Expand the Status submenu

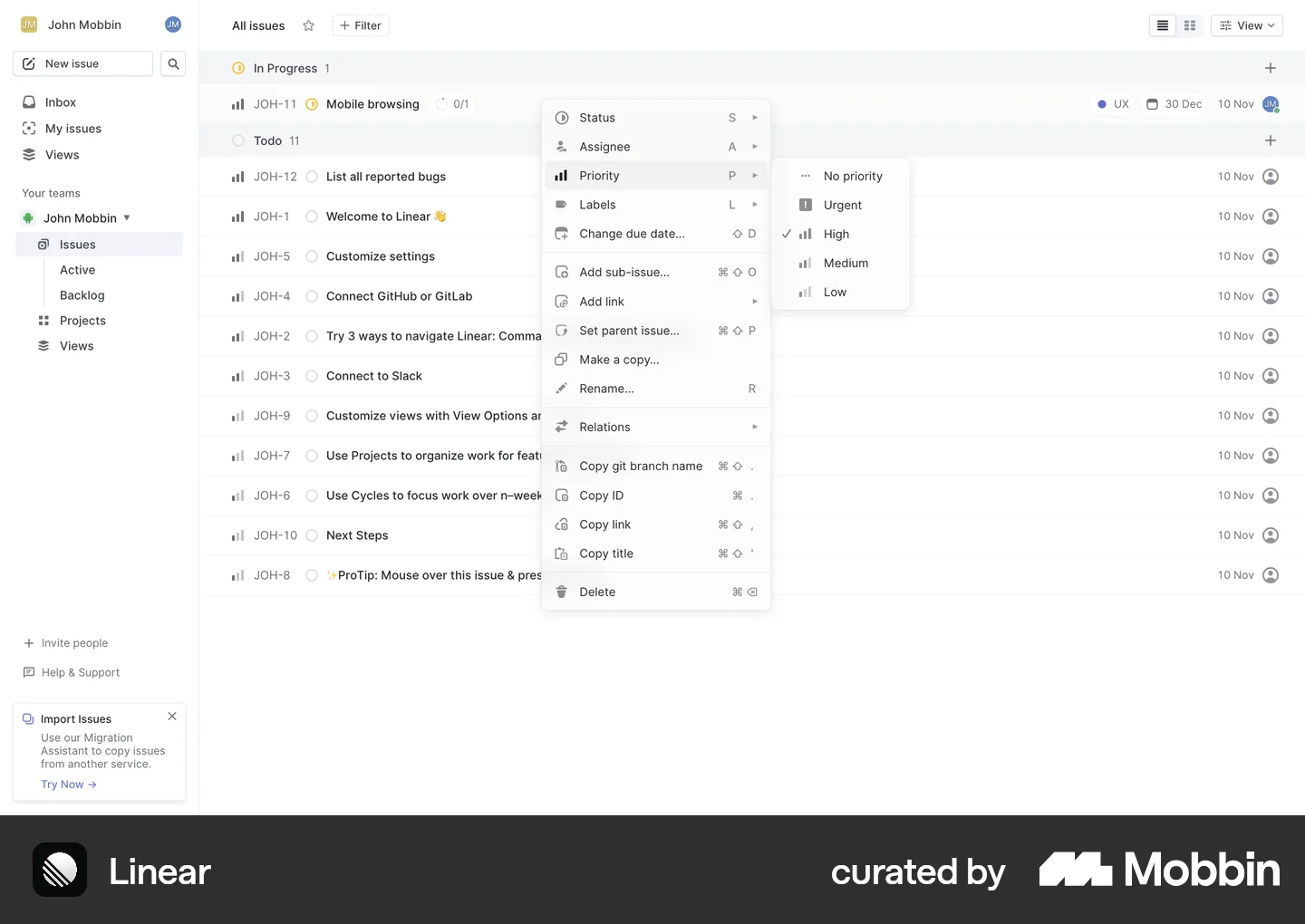click(x=656, y=118)
